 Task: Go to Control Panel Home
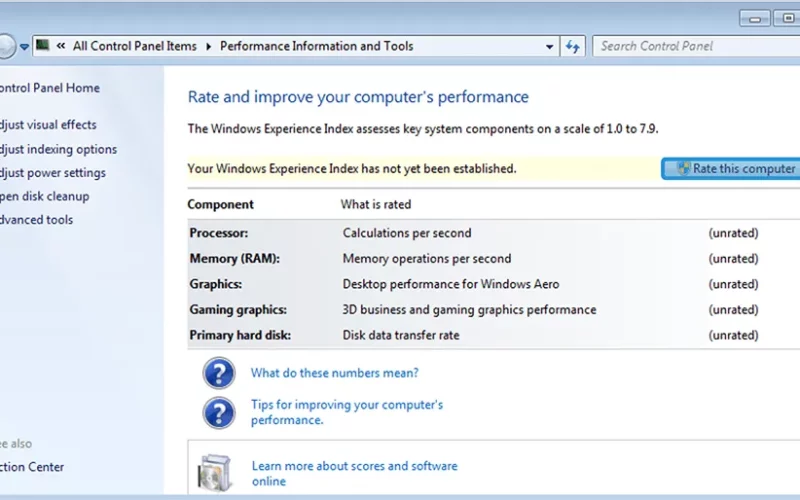[x=49, y=88]
